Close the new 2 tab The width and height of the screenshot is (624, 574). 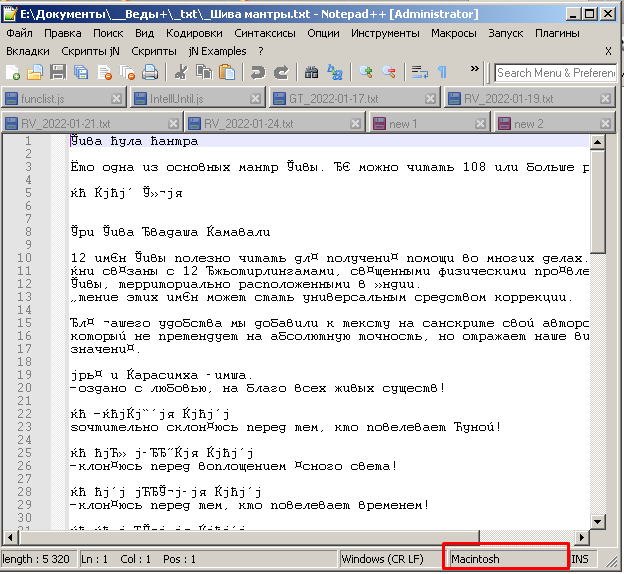(605, 124)
